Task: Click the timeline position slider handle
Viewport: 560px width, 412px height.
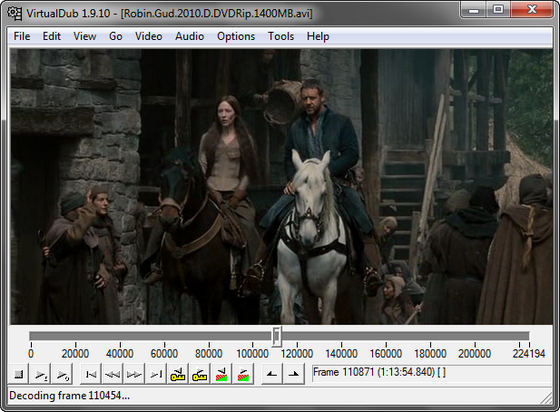Action: coord(276,336)
